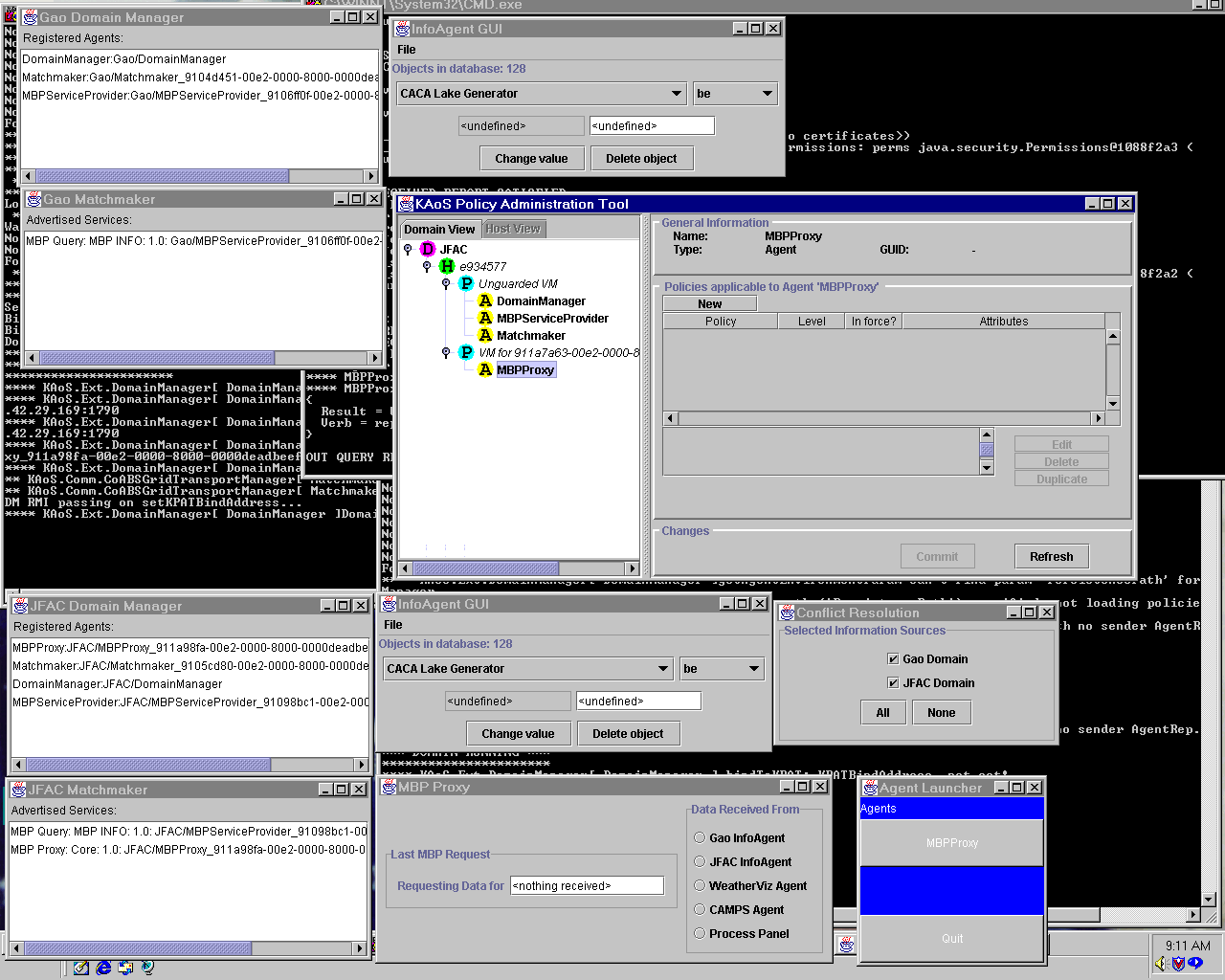The width and height of the screenshot is (1225, 980).
Task: Click the editable undefined field in upper InfoAgent GUI
Action: click(652, 126)
